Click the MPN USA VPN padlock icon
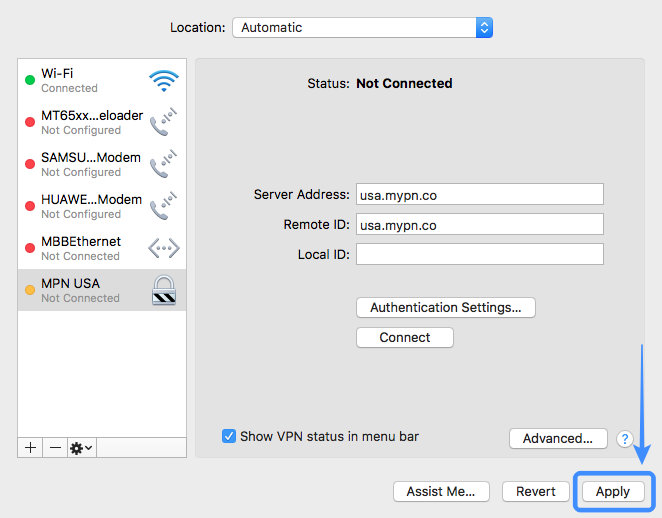The image size is (662, 518). (164, 290)
